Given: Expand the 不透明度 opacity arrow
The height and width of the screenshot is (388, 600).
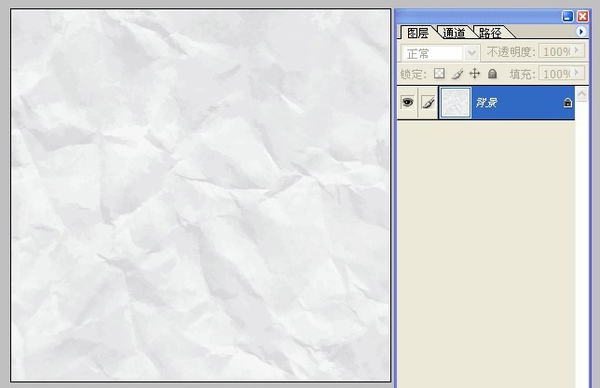Looking at the screenshot, I should (x=577, y=51).
